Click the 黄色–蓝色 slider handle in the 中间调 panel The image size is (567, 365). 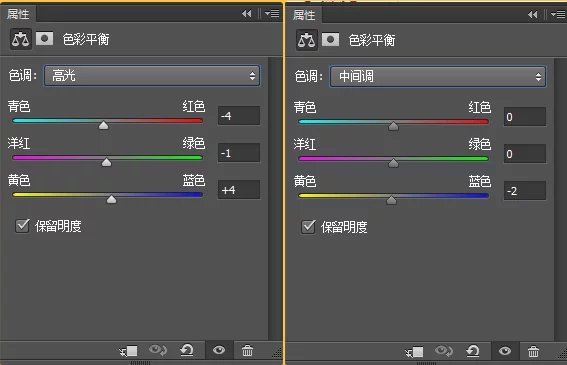[391, 200]
